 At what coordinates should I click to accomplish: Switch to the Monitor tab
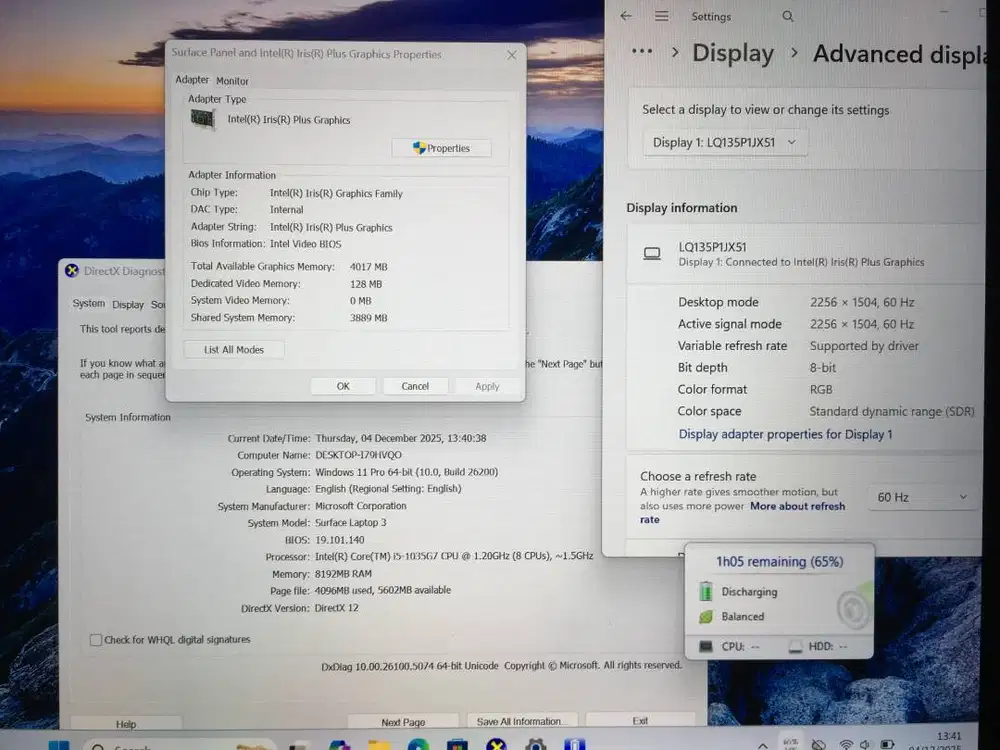click(x=233, y=81)
